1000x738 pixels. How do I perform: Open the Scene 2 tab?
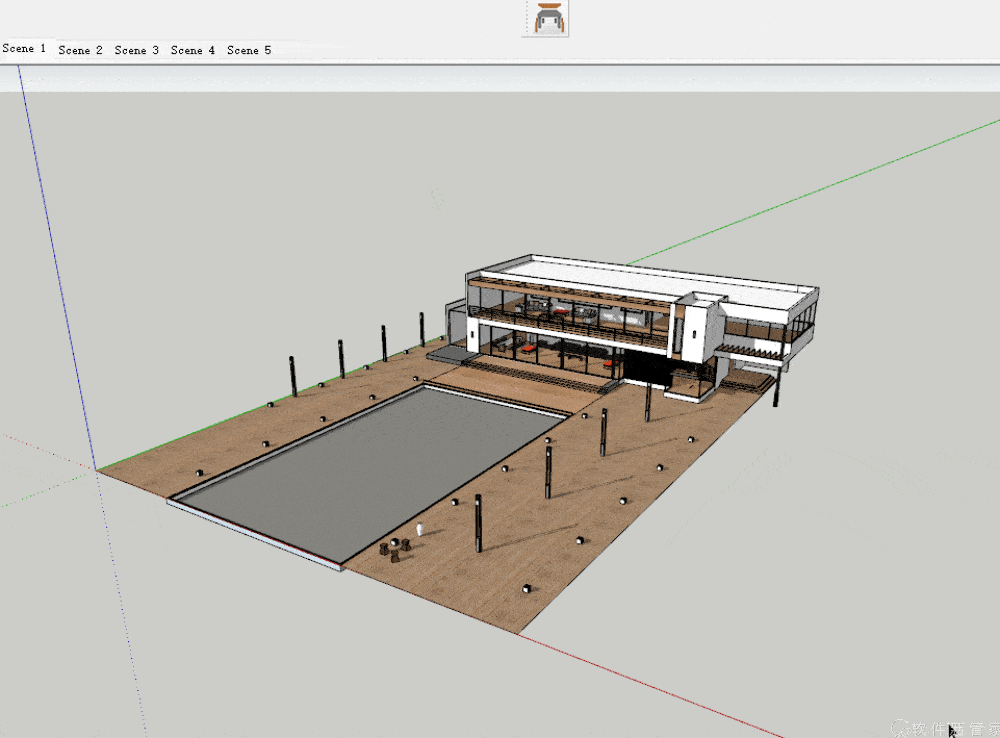[x=80, y=50]
